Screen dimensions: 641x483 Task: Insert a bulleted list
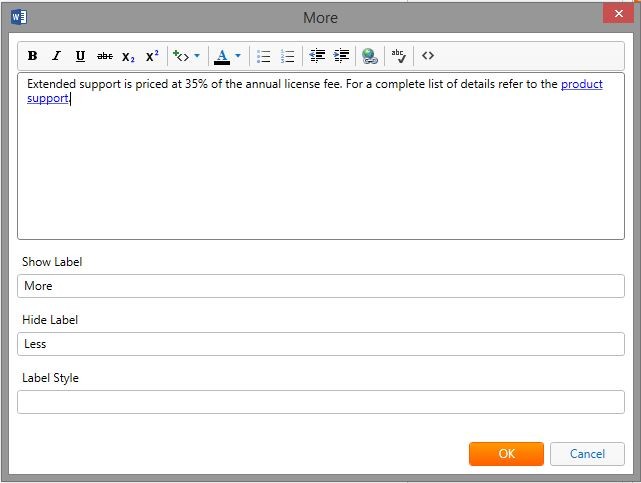click(264, 56)
